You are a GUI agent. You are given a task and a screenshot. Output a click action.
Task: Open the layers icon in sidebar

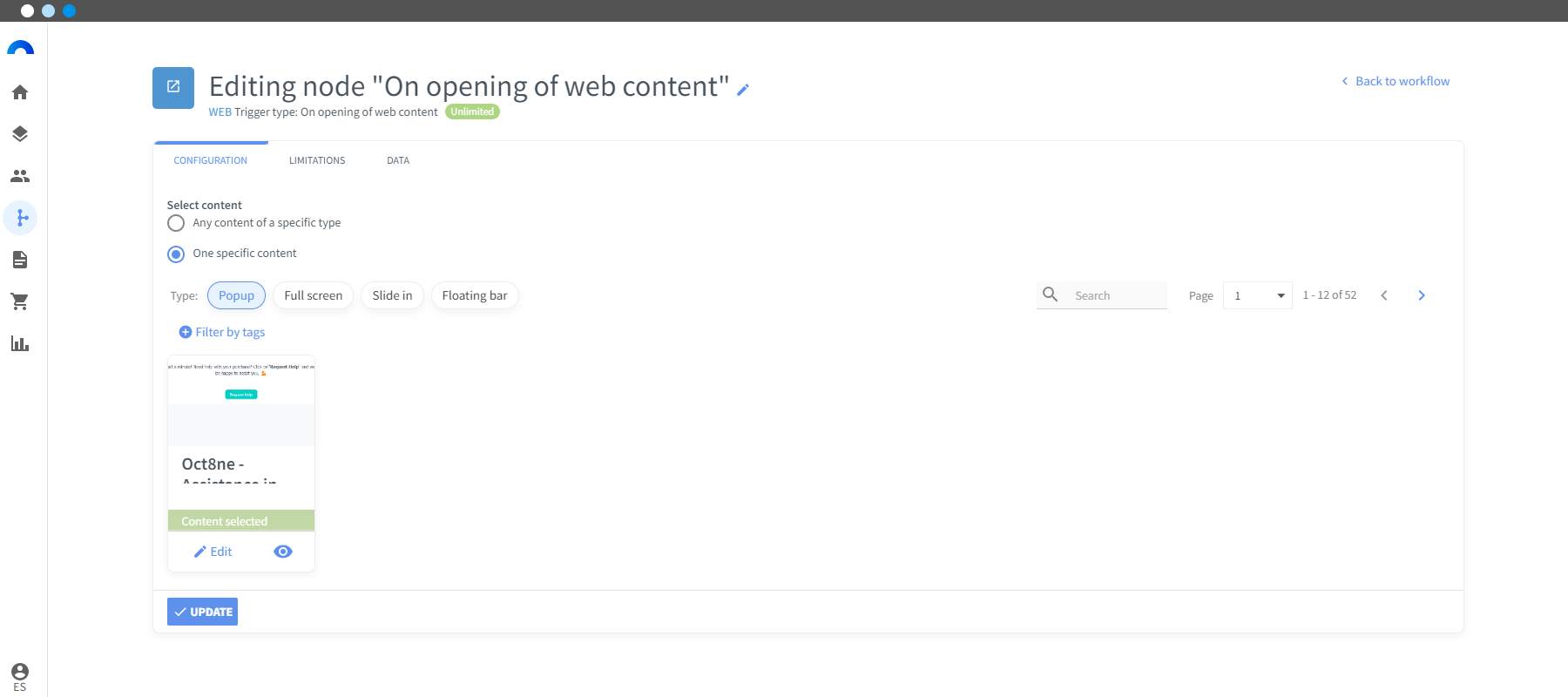20,134
